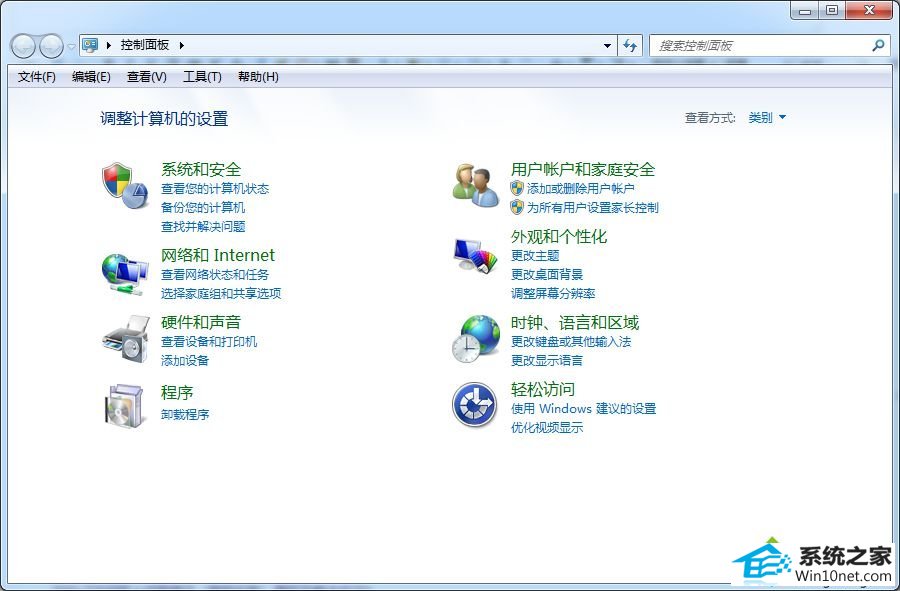Open the 时钟、语言和区域 heading
This screenshot has width=900, height=591.
pos(575,322)
